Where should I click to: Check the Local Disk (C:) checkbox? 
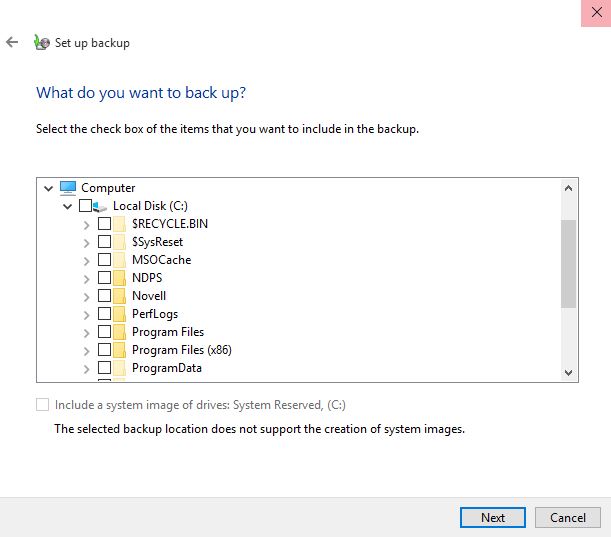click(x=85, y=205)
